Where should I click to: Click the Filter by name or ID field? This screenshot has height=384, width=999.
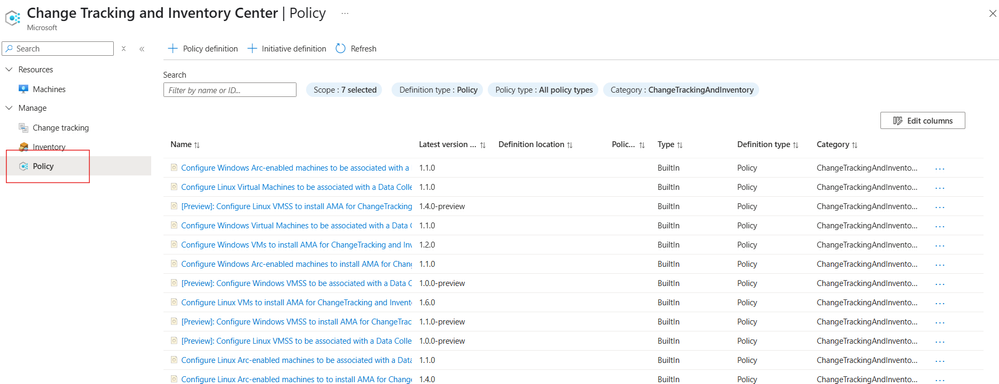point(230,90)
